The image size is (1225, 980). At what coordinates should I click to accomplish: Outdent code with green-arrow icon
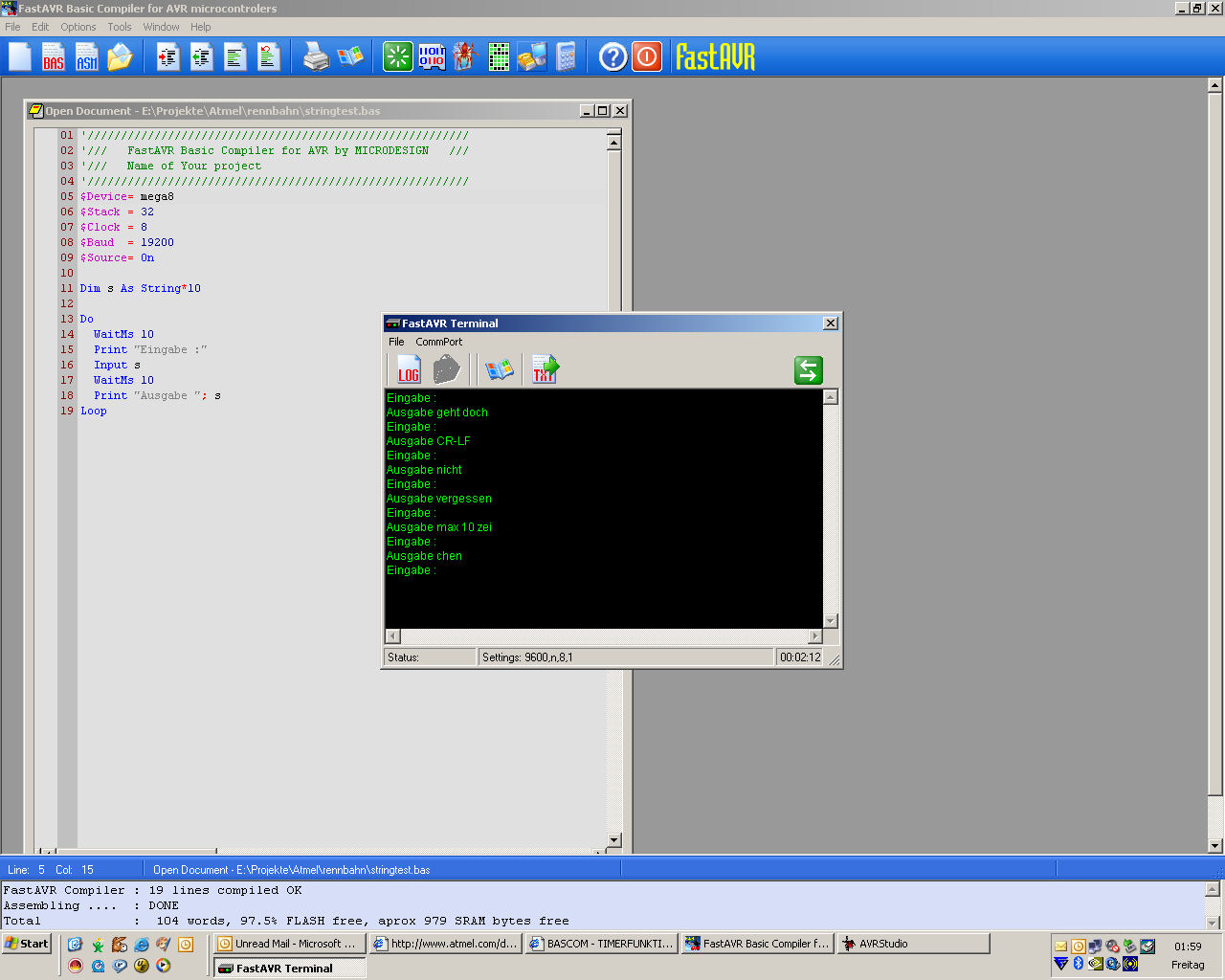point(201,57)
